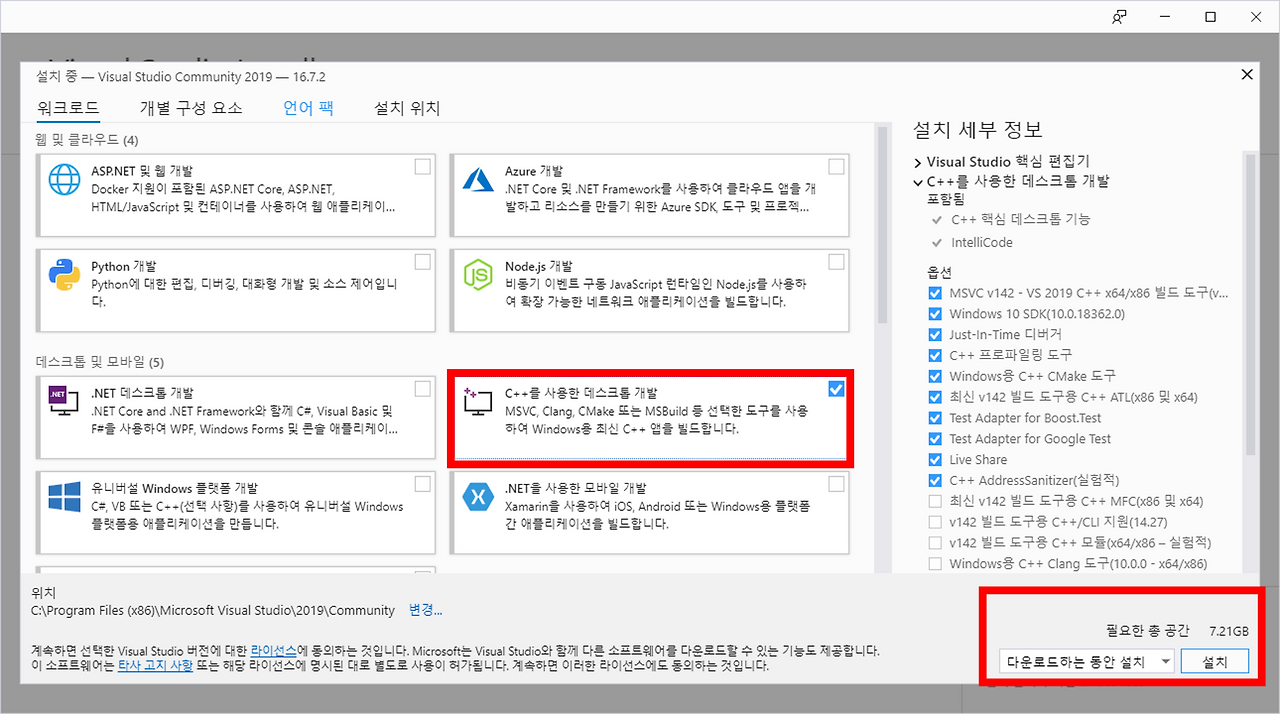
Task: Minimize the Visual Studio Installer window
Action: click(1164, 17)
